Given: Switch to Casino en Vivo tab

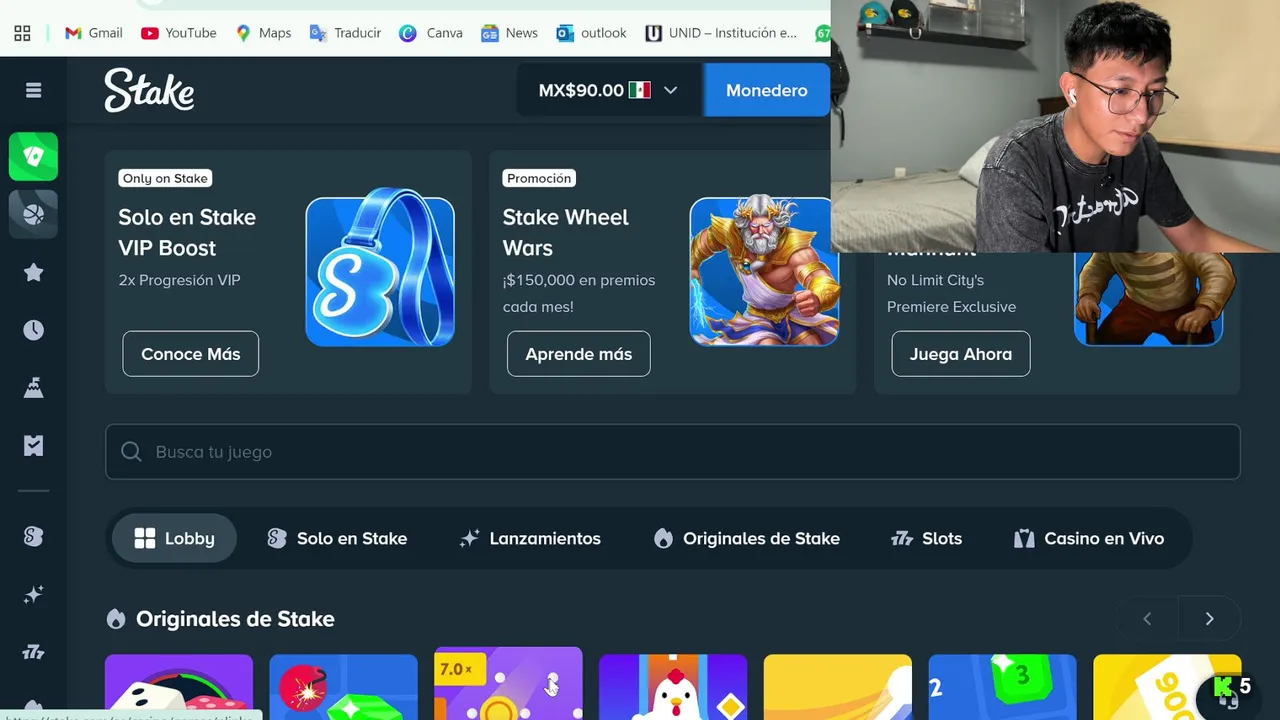Looking at the screenshot, I should tap(1089, 538).
